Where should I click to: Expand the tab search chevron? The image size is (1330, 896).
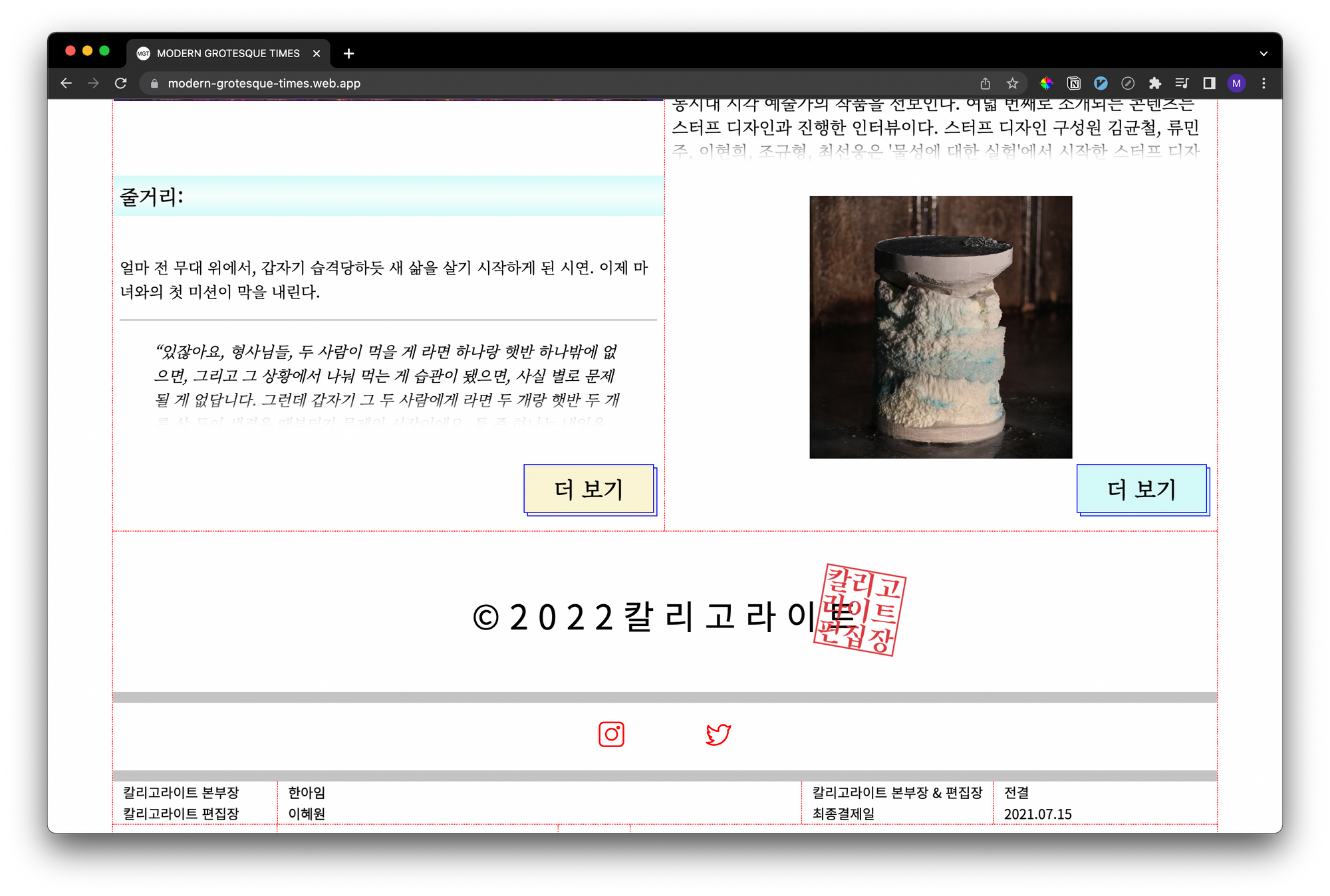[x=1263, y=53]
